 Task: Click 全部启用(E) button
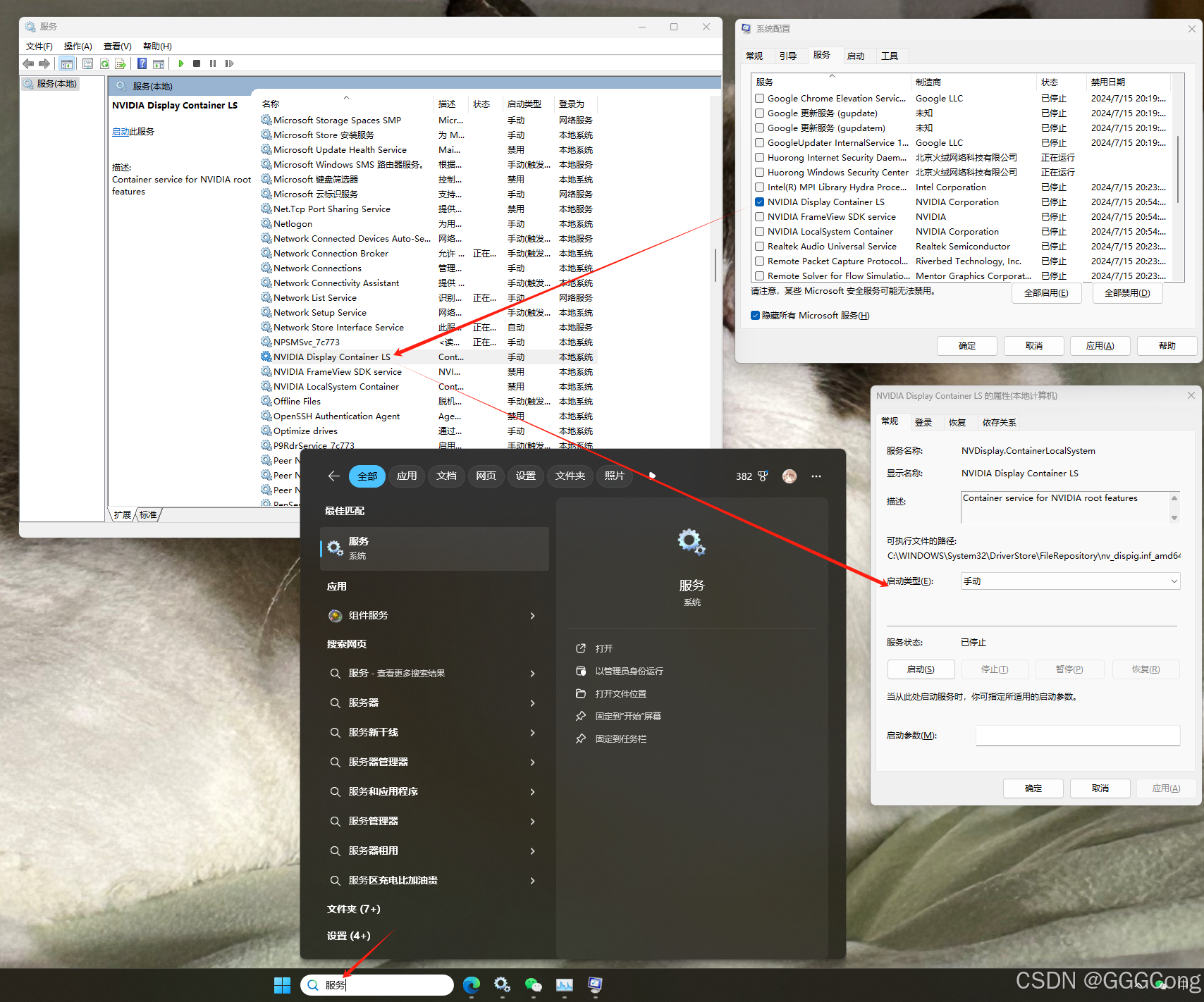tap(1047, 293)
